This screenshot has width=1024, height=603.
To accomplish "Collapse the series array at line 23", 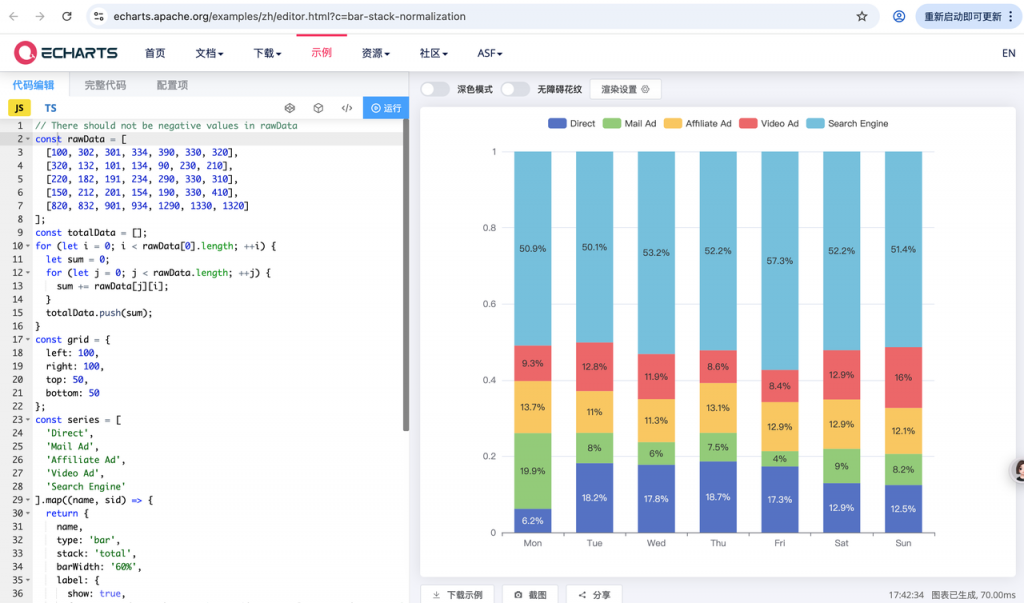I will pos(27,420).
